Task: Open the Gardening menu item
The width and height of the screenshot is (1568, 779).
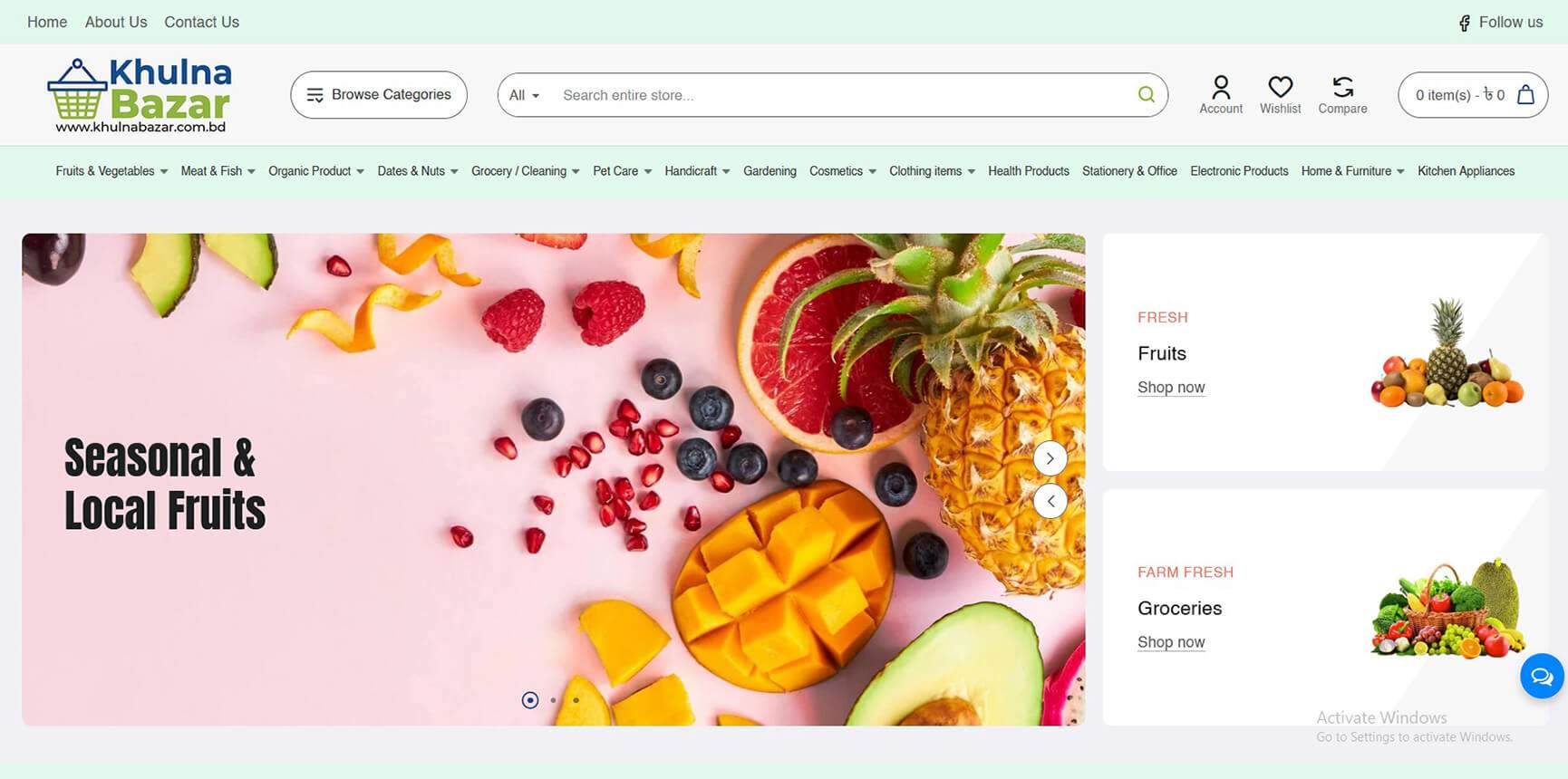Action: 769,171
